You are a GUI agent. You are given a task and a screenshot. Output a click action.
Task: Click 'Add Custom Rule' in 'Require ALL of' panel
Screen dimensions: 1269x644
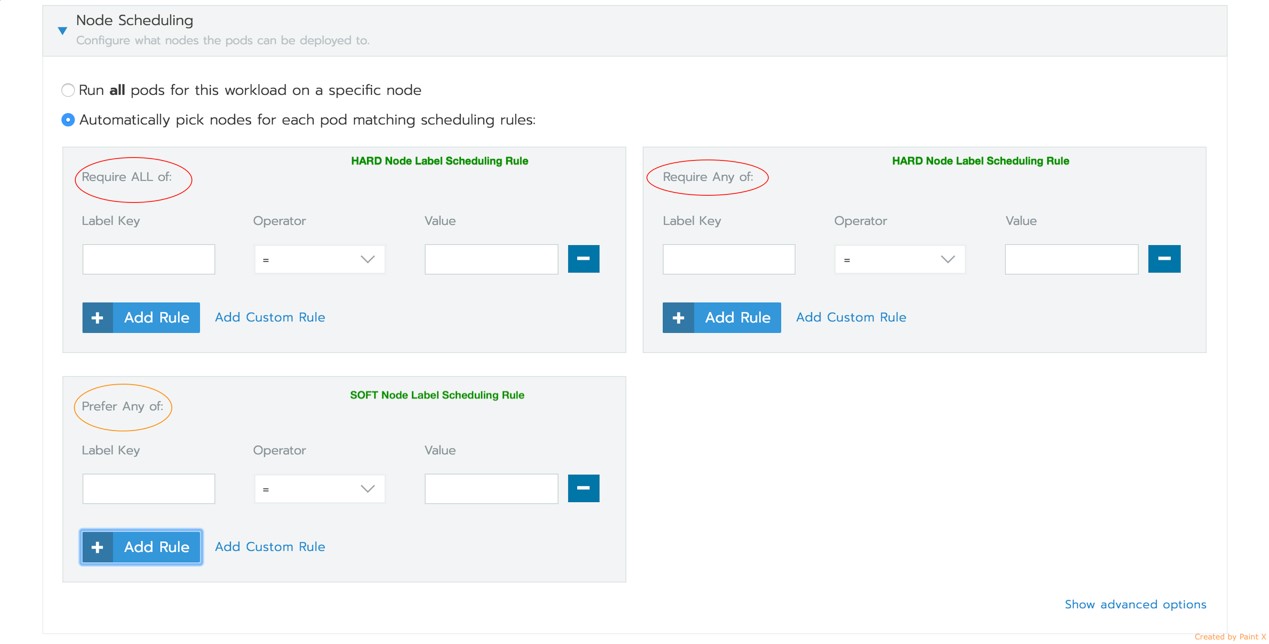[x=270, y=317]
